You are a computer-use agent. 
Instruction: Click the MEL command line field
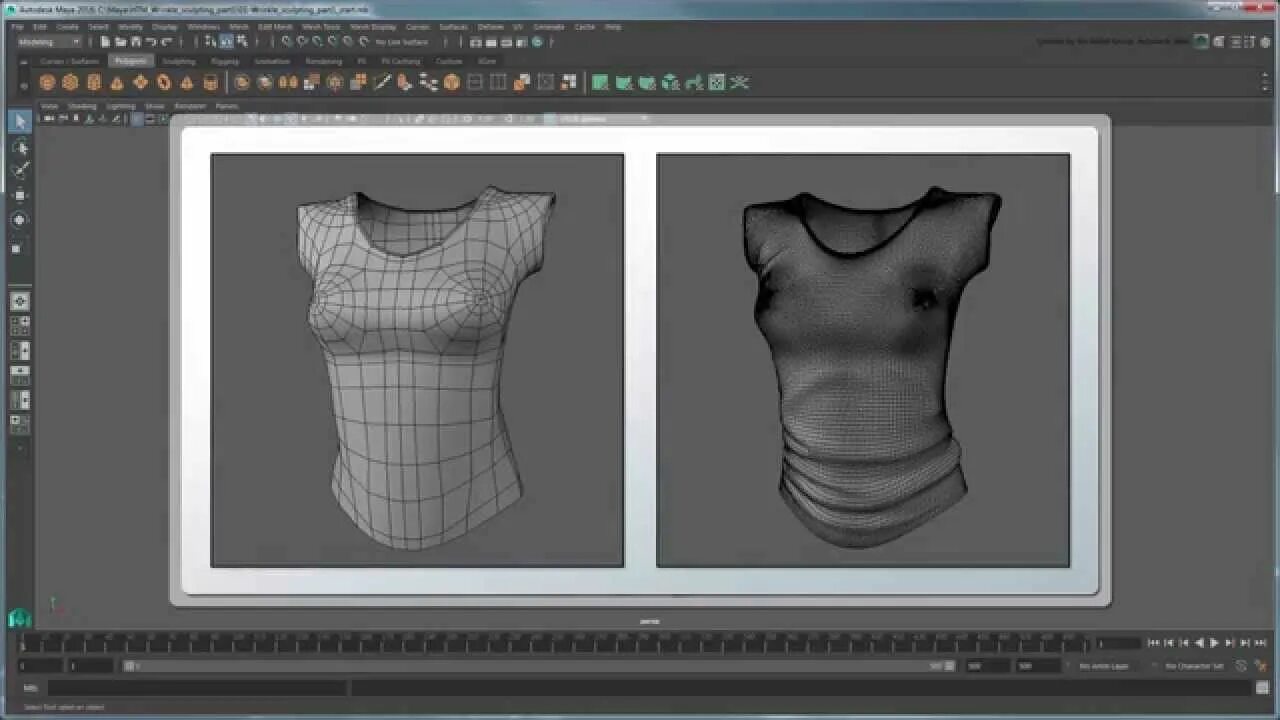click(x=198, y=688)
